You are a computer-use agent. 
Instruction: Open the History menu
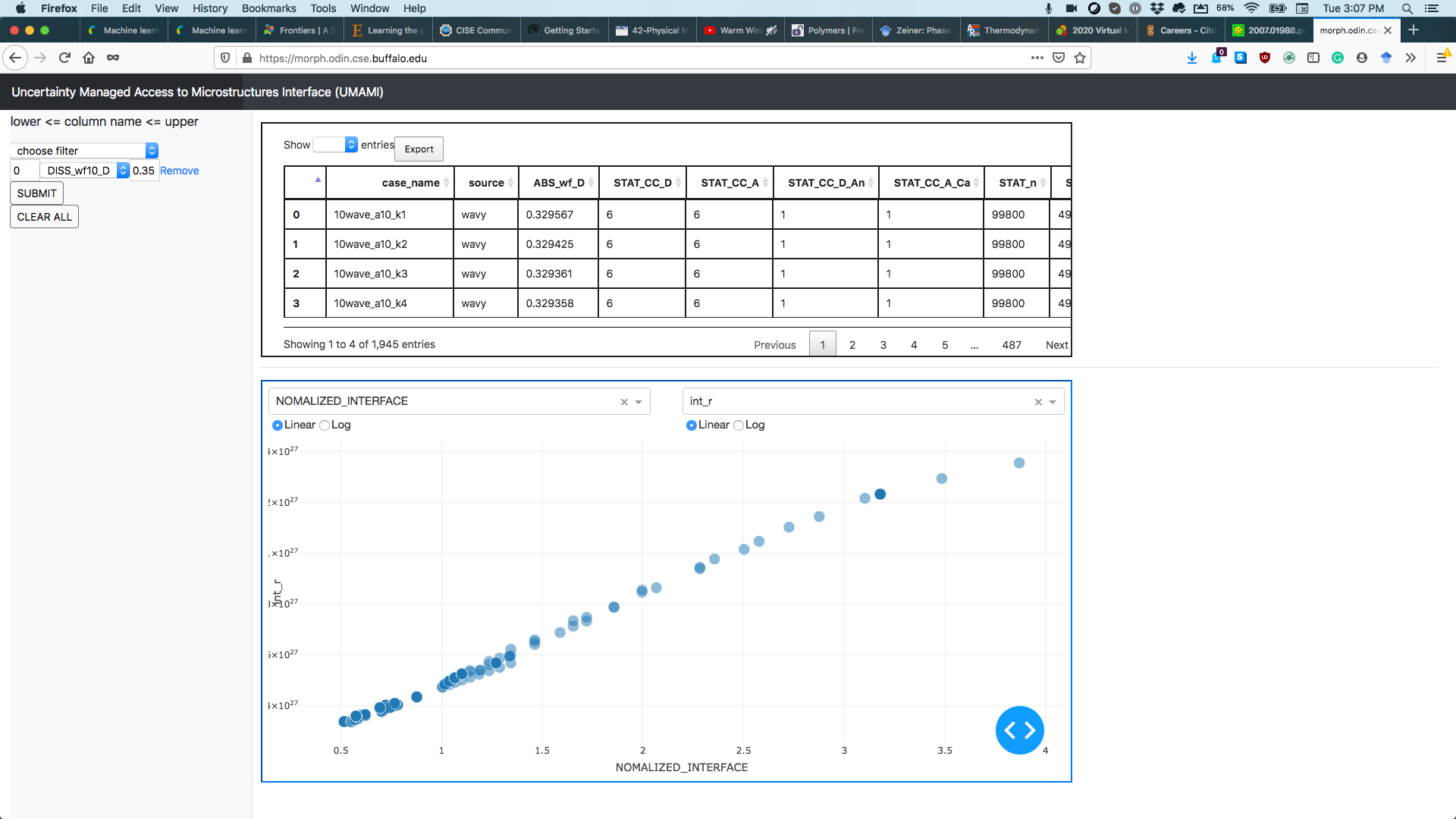pos(209,8)
